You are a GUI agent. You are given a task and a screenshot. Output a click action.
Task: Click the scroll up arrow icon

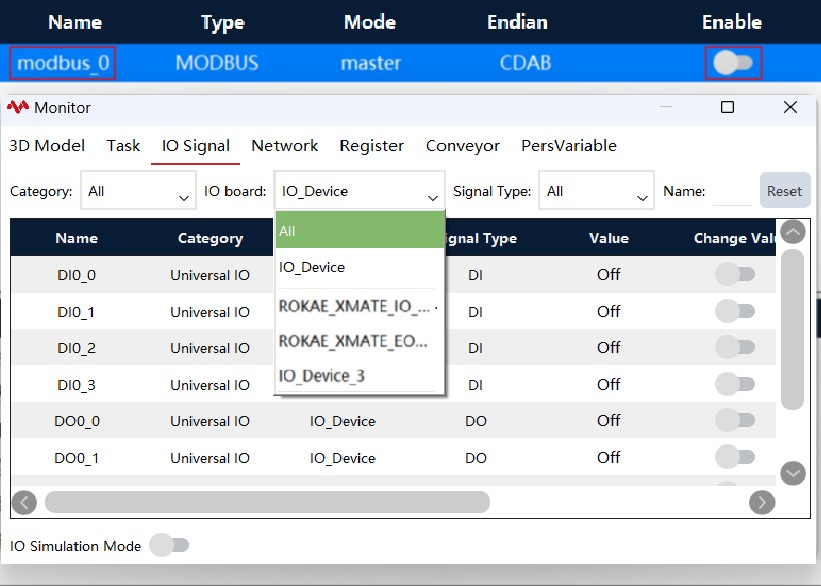click(793, 232)
